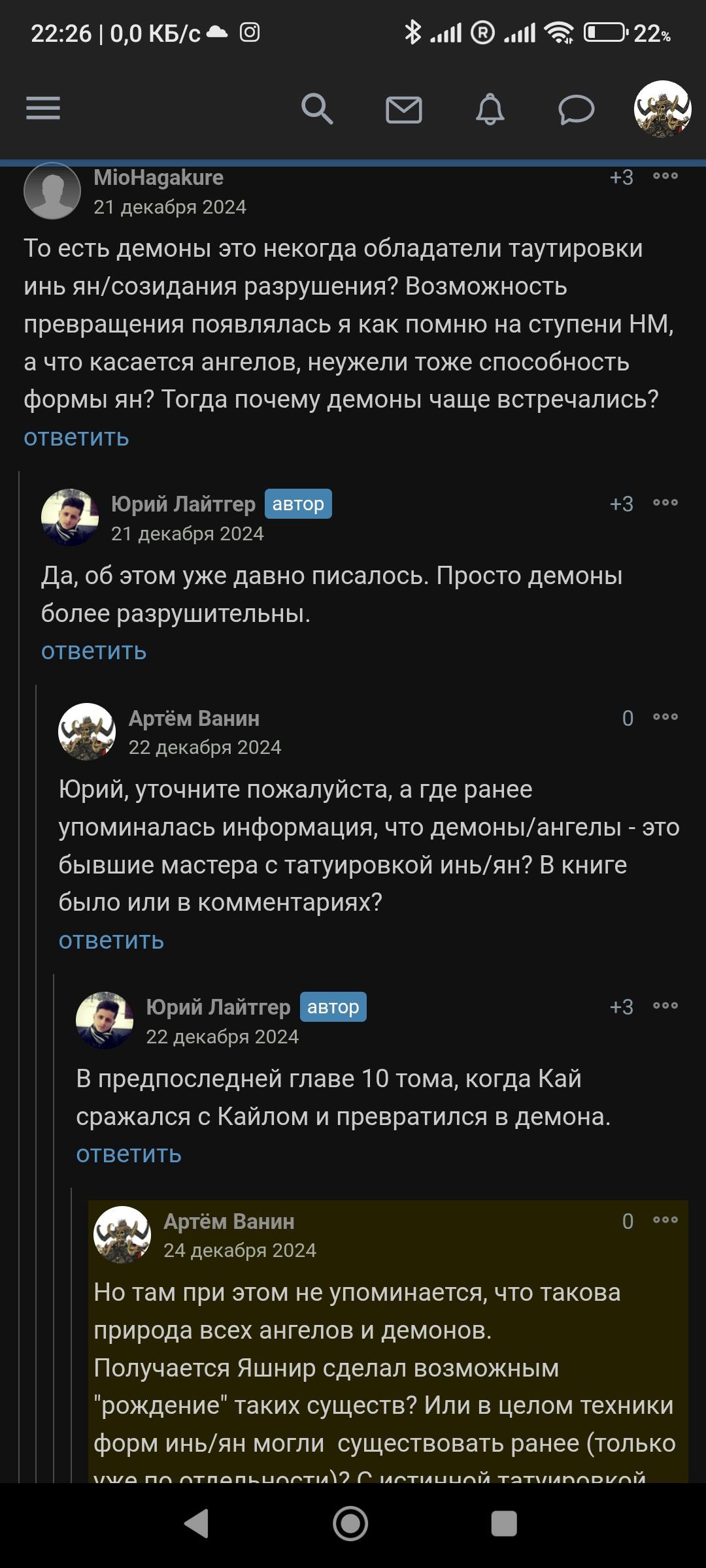Image resolution: width=706 pixels, height=1568 pixels.
Task: Open the notifications bell
Action: tap(490, 109)
